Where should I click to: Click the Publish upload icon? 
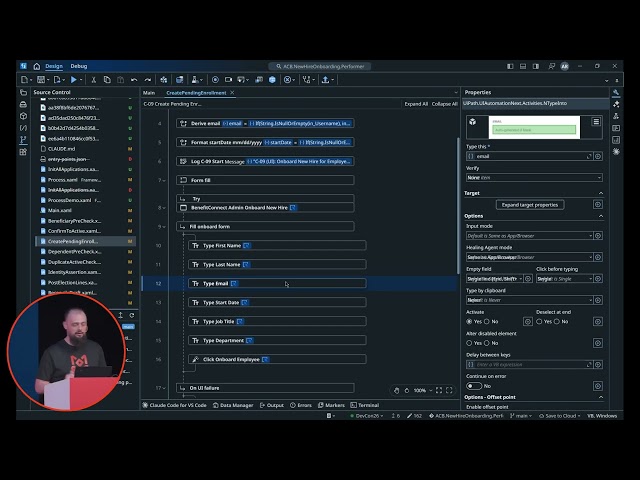pyautogui.click(x=325, y=80)
